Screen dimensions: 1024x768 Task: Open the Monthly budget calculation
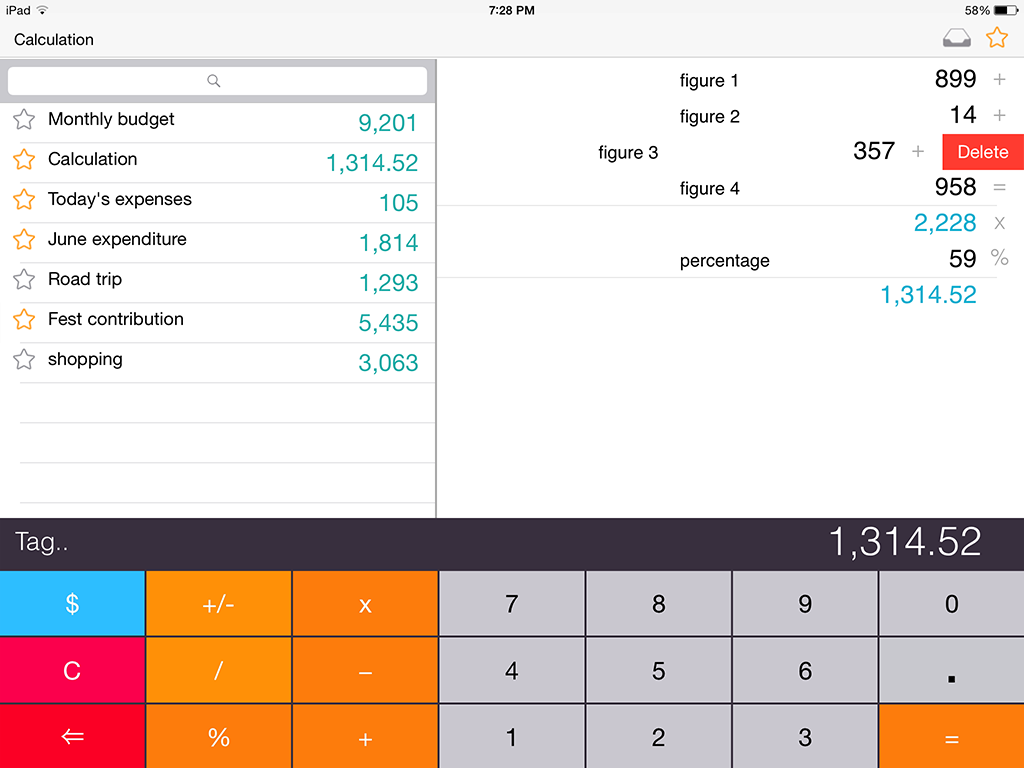click(x=217, y=122)
